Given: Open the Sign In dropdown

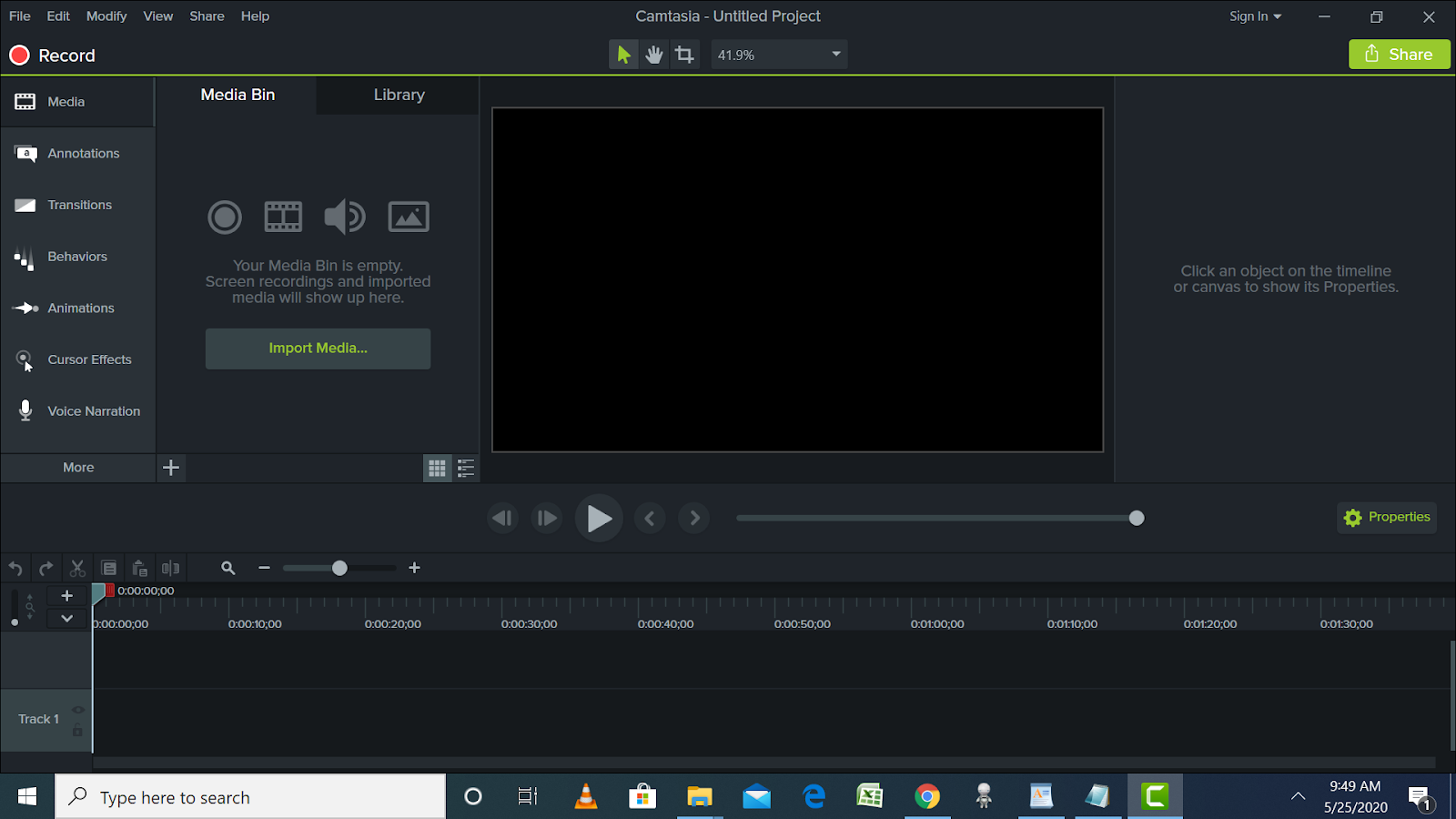Looking at the screenshot, I should click(1255, 16).
